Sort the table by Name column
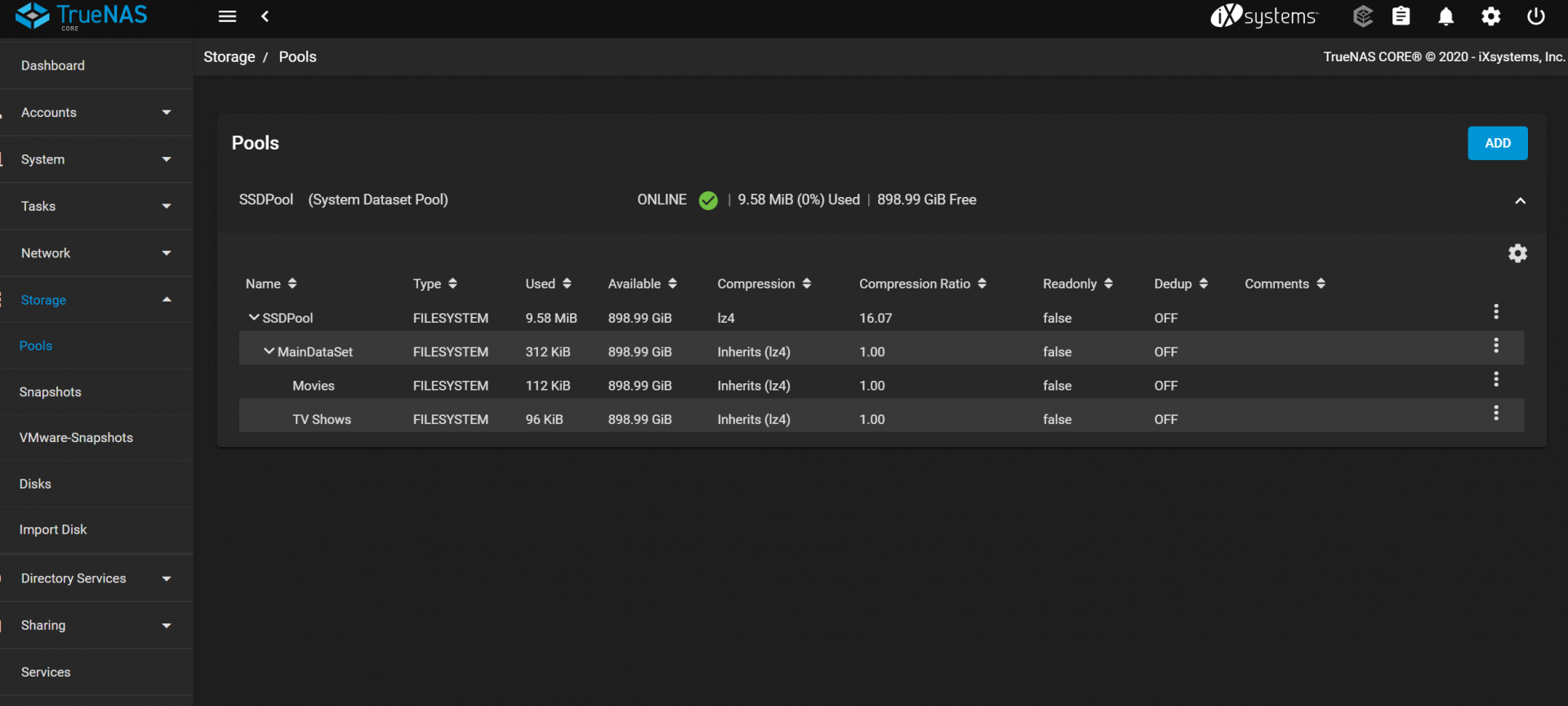The width and height of the screenshot is (1568, 706). click(271, 284)
